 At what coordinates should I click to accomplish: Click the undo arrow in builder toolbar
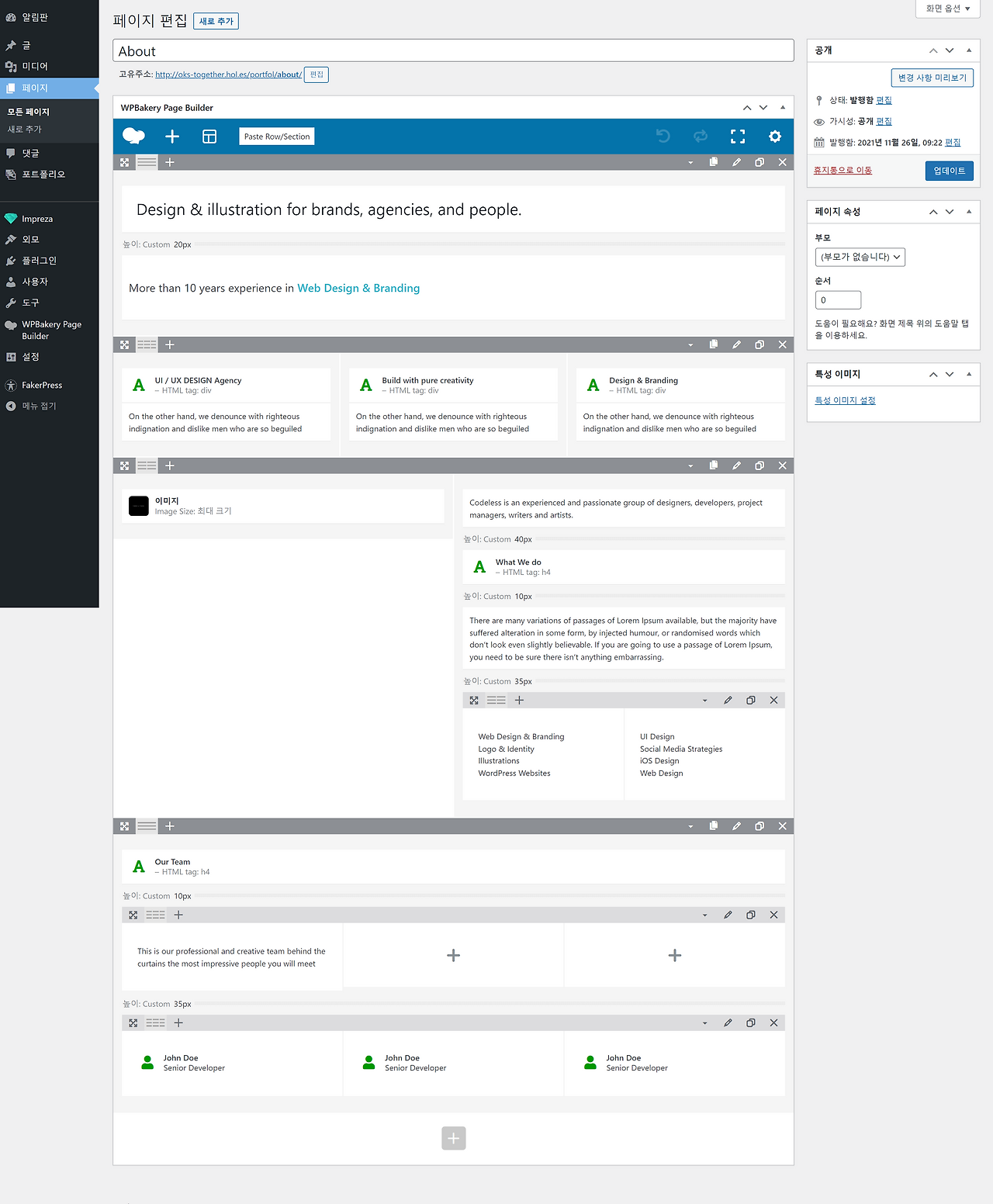(x=663, y=137)
